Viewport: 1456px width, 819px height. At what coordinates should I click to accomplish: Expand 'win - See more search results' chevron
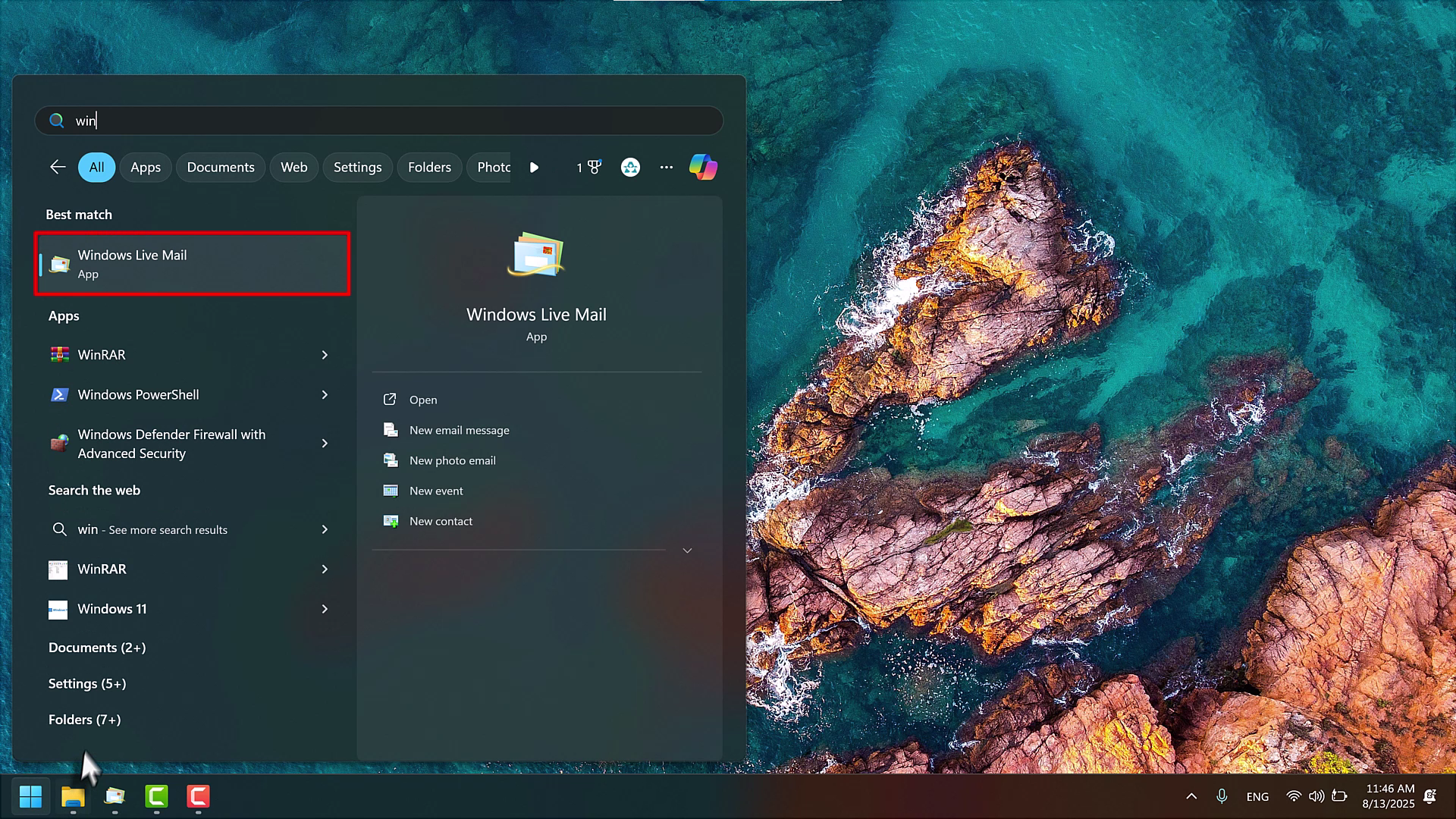click(325, 529)
